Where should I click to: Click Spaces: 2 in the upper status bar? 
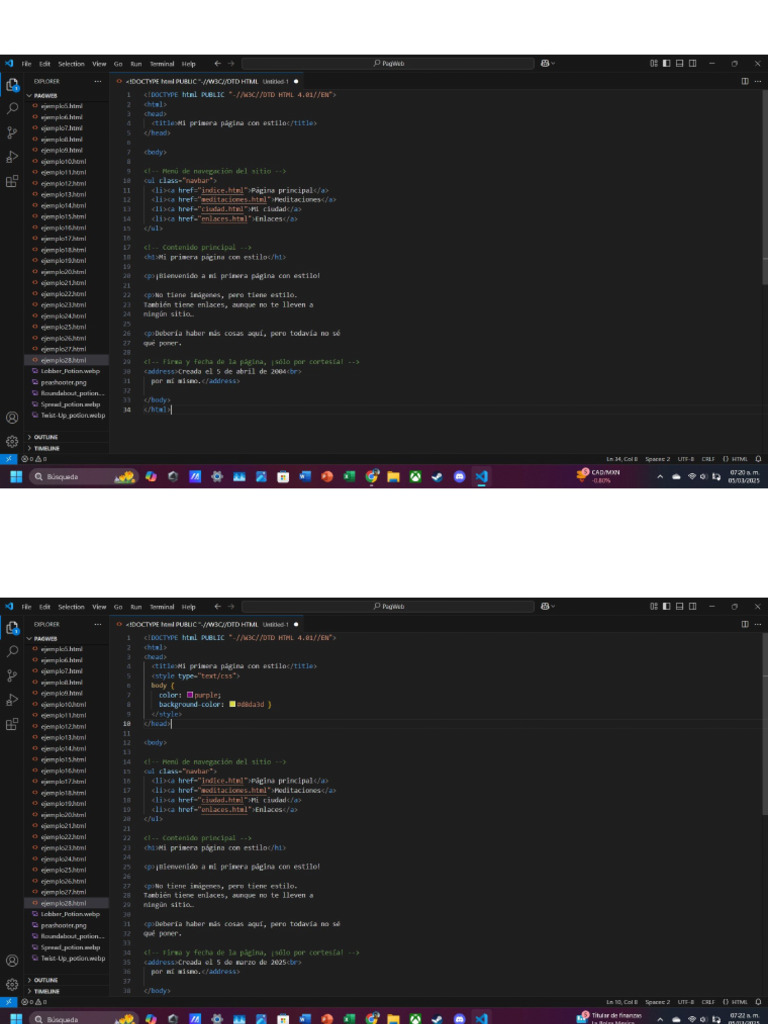pos(658,458)
